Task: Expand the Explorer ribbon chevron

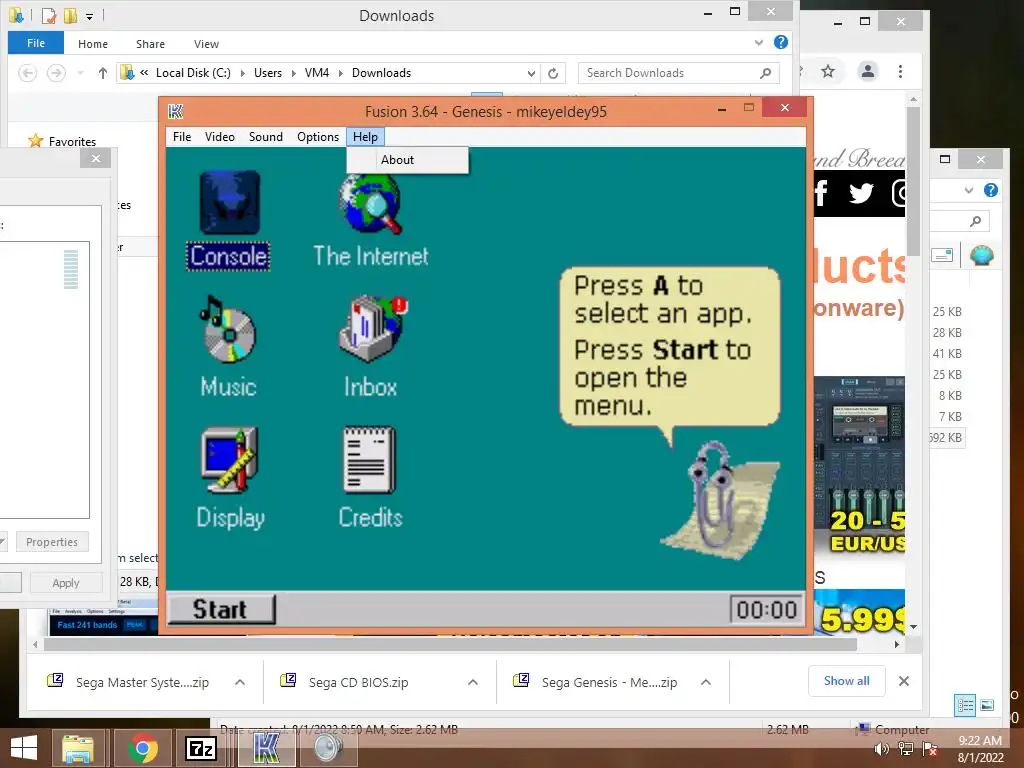Action: point(758,43)
